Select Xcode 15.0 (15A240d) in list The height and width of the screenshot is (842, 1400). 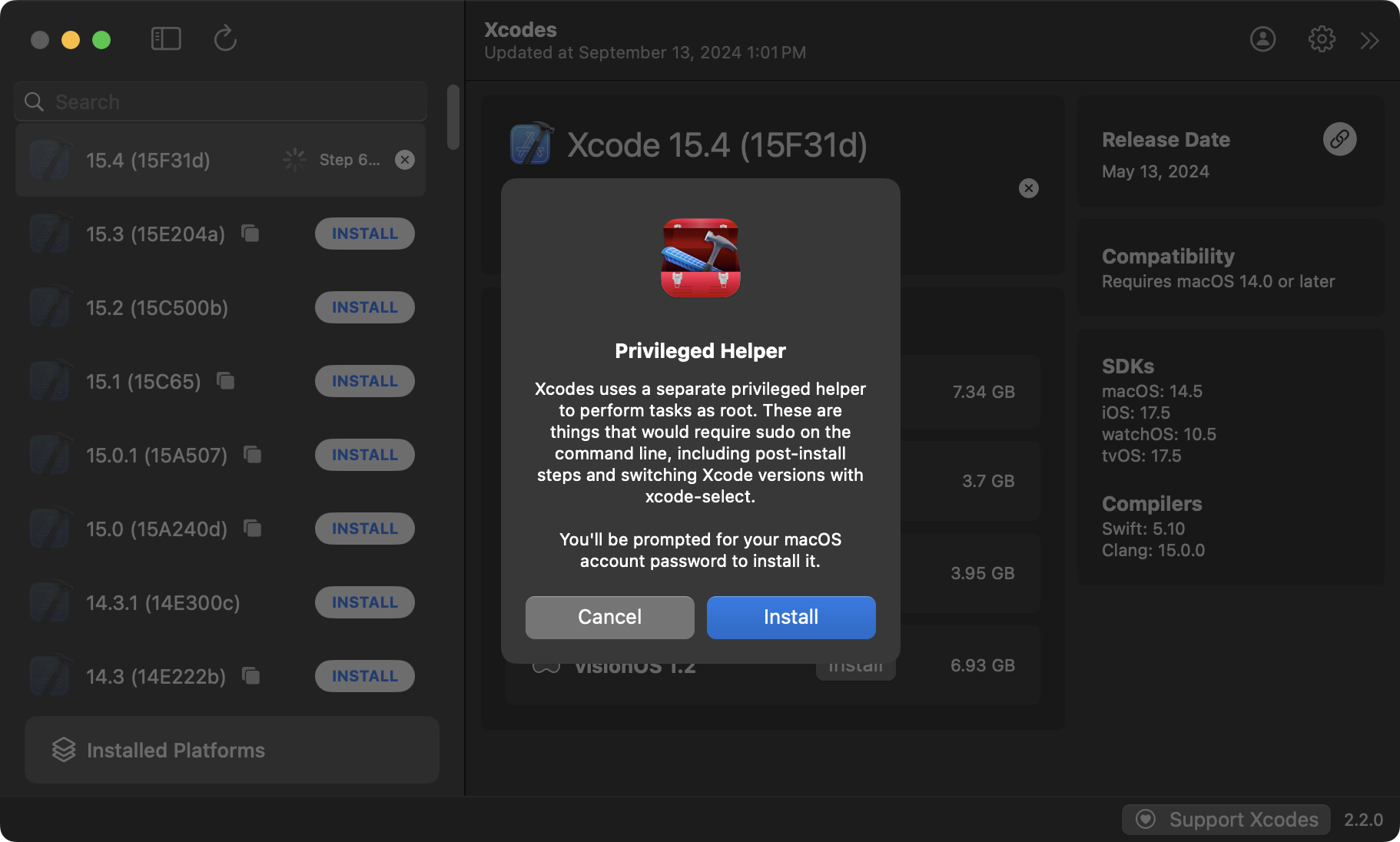[157, 529]
